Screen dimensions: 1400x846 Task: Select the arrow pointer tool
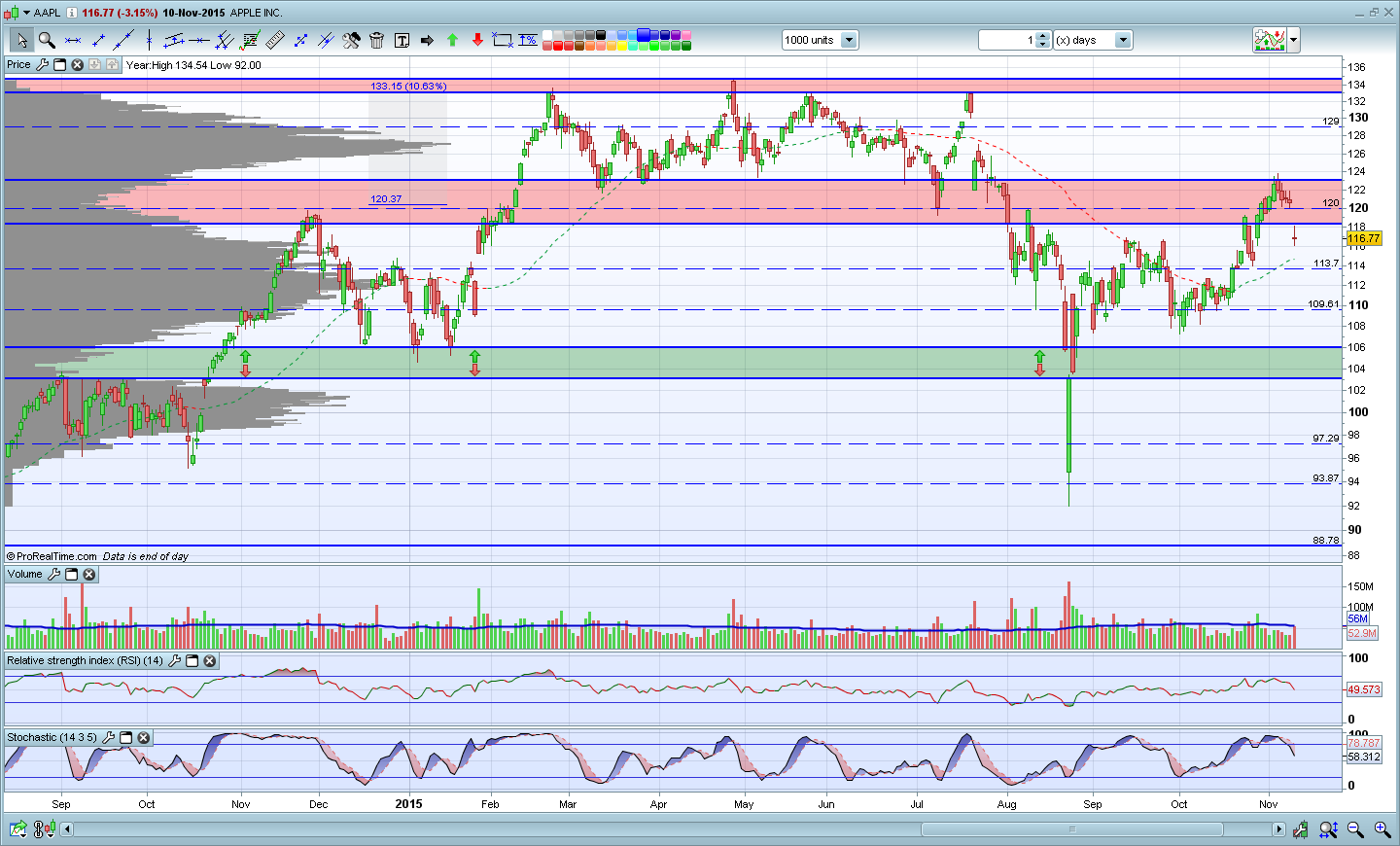pos(21,40)
